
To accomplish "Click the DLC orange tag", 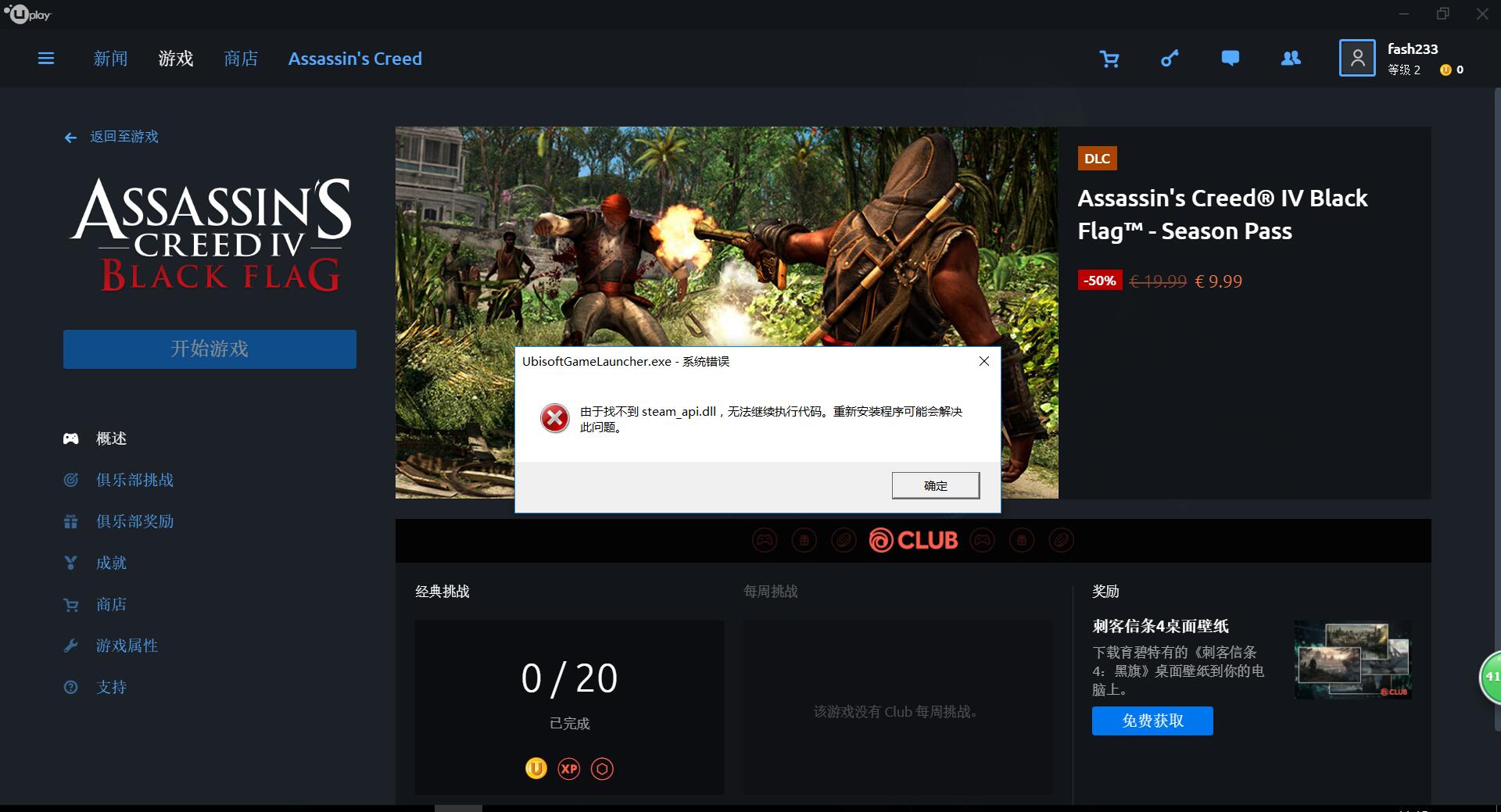I will tap(1097, 159).
